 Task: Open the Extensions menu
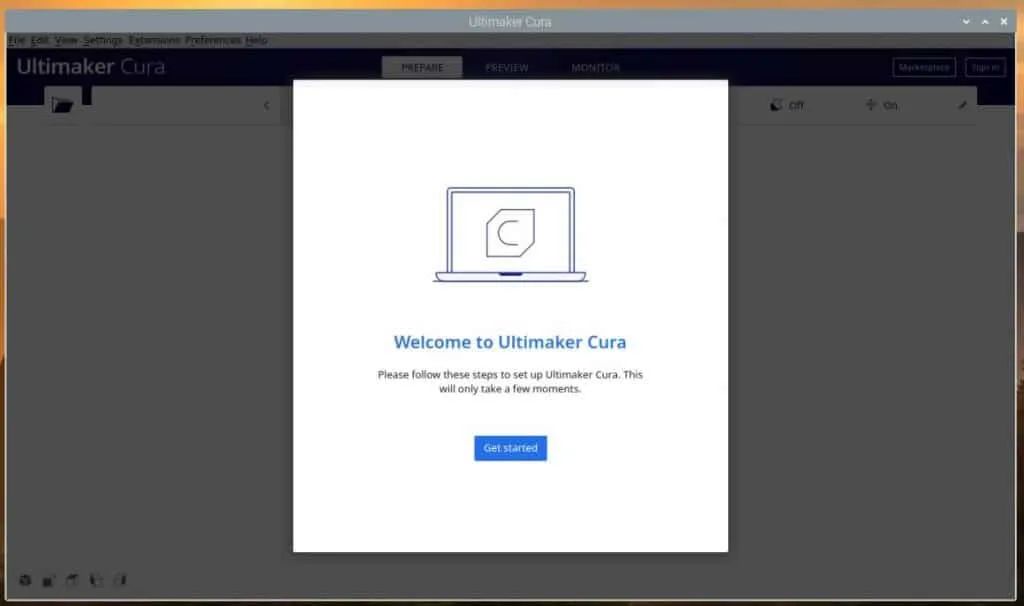[x=154, y=40]
